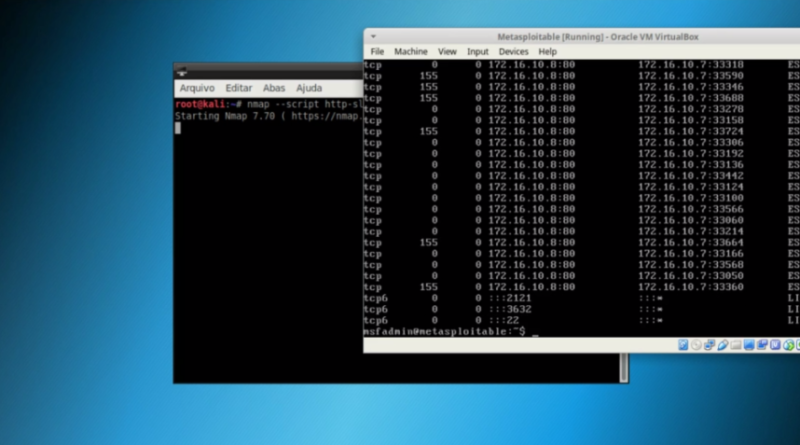Click the 'Starting Nmap 7.70' line
The image size is (800, 445).
tap(268, 116)
